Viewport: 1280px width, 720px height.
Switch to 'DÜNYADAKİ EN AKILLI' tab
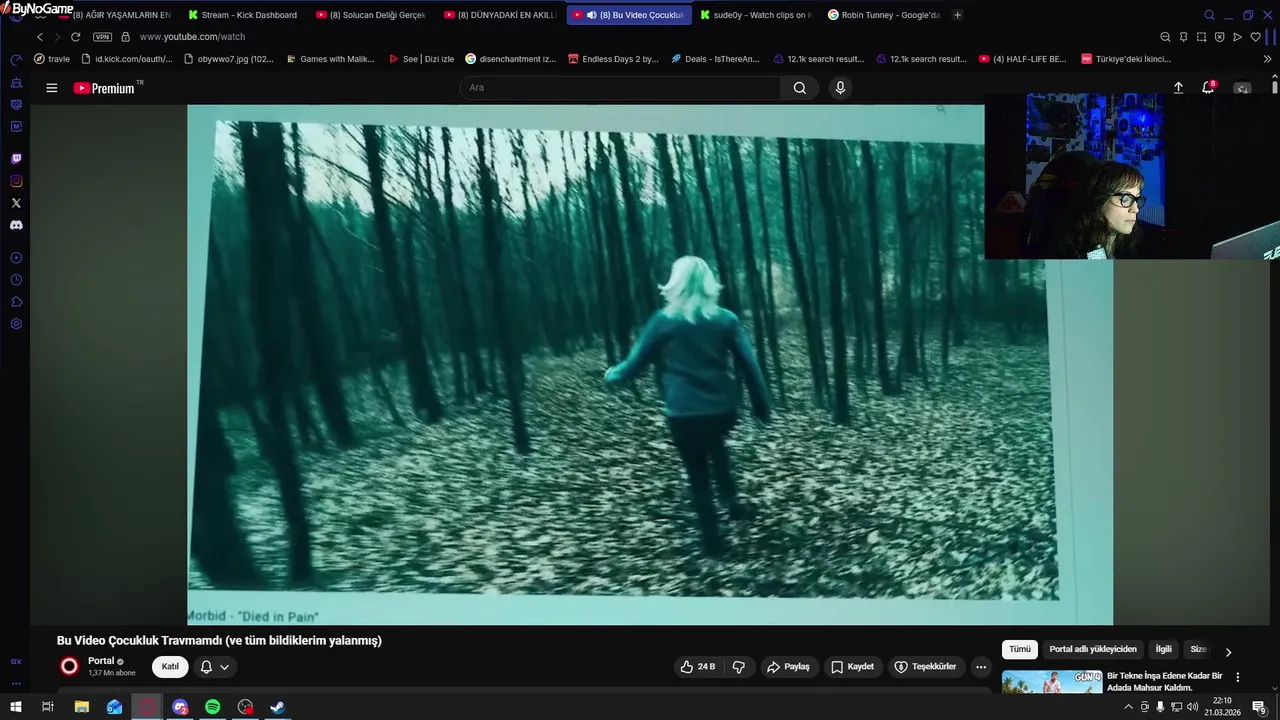(x=499, y=15)
